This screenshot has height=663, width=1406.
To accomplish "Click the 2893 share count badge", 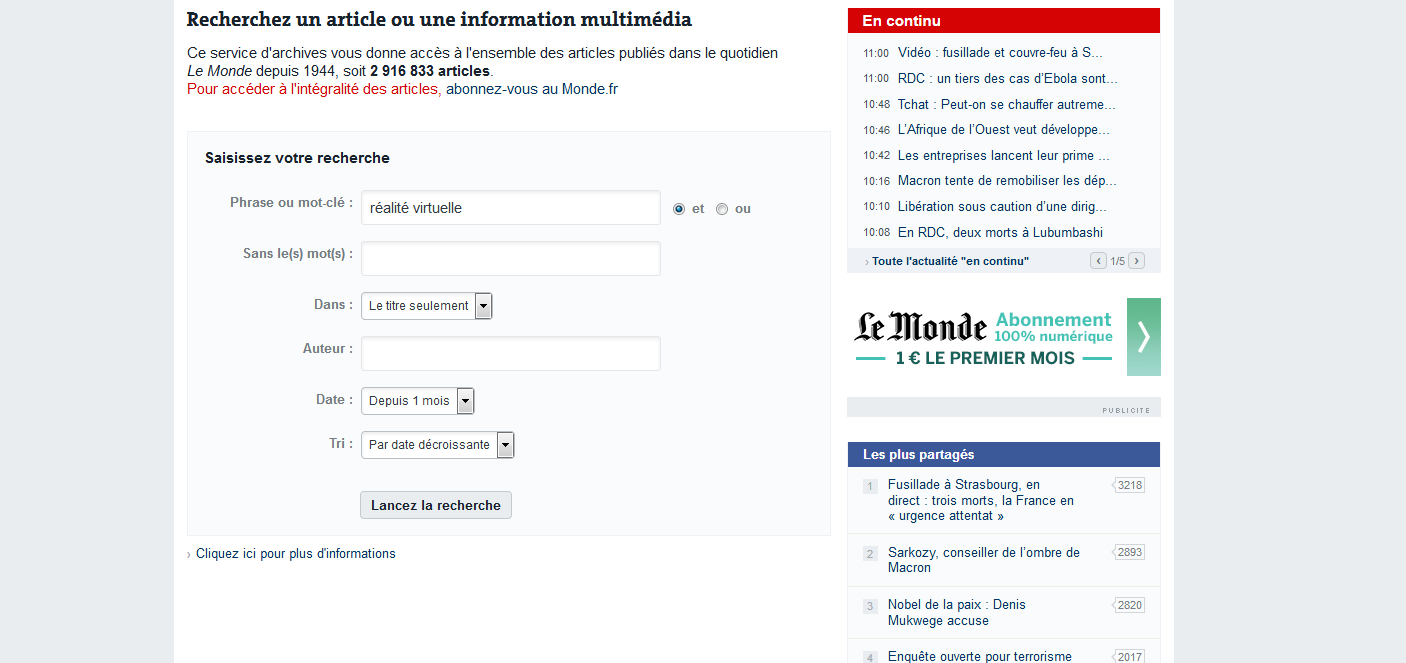I will [x=1129, y=552].
